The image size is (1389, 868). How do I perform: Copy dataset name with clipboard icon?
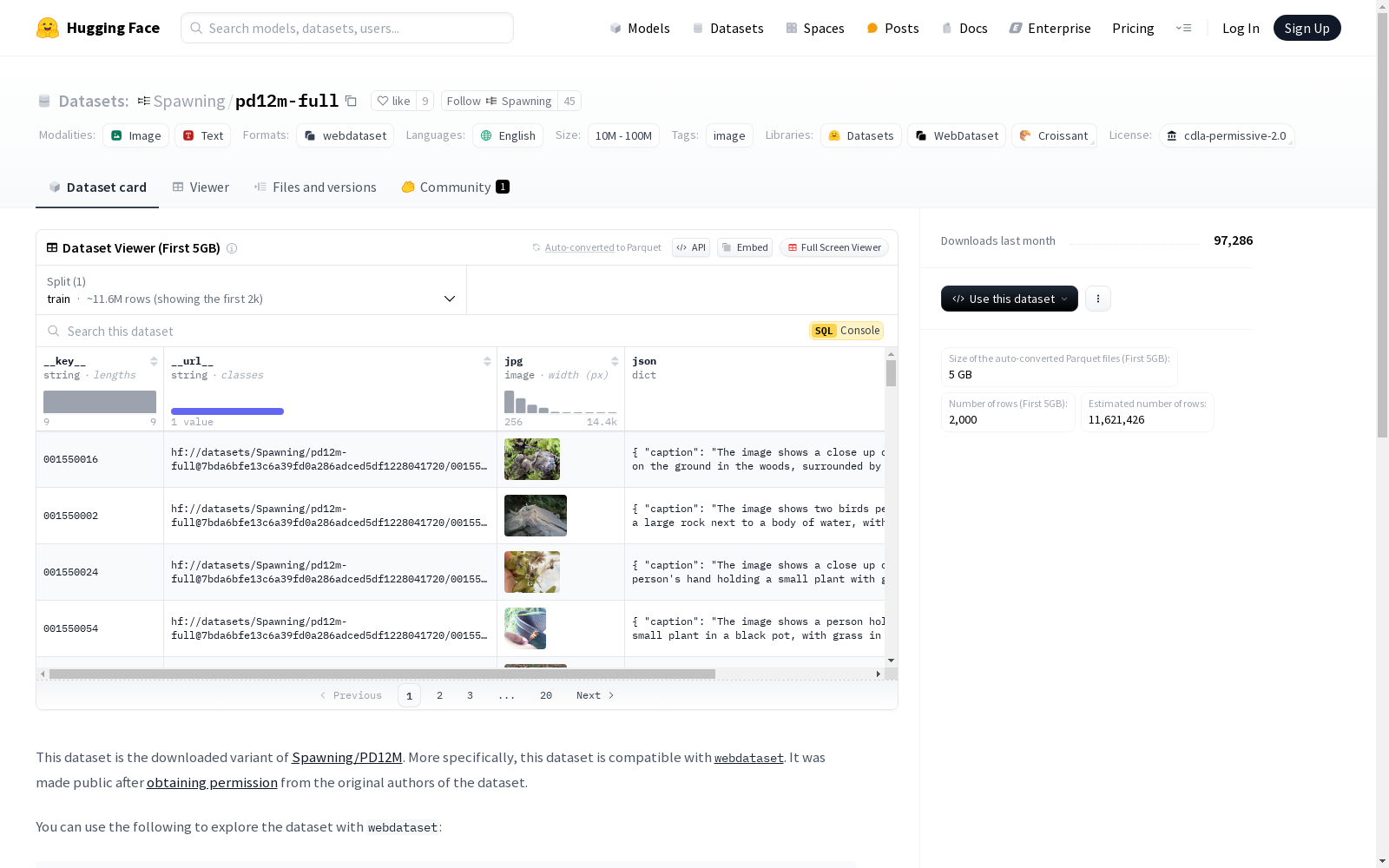[x=351, y=101]
